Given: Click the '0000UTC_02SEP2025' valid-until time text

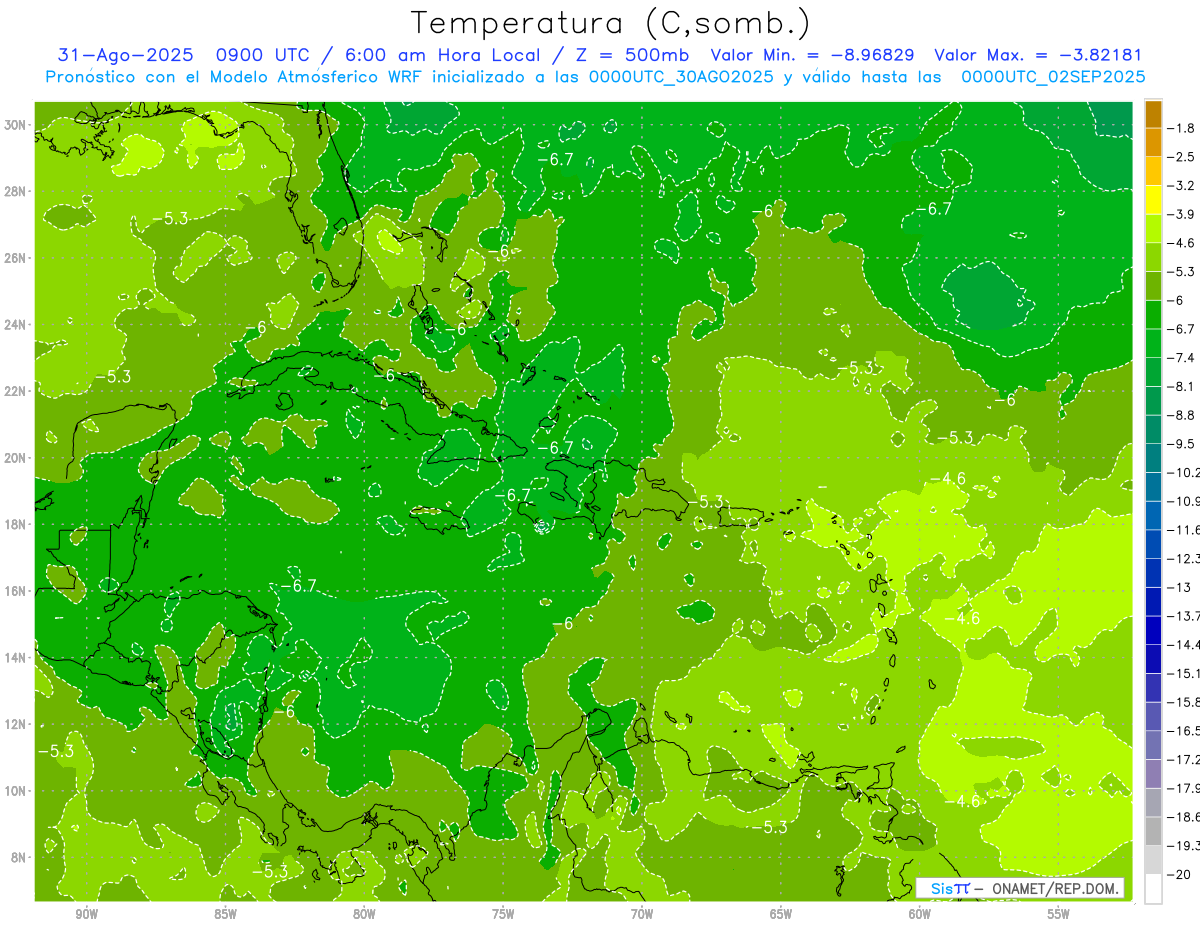Looking at the screenshot, I should point(1053,76).
